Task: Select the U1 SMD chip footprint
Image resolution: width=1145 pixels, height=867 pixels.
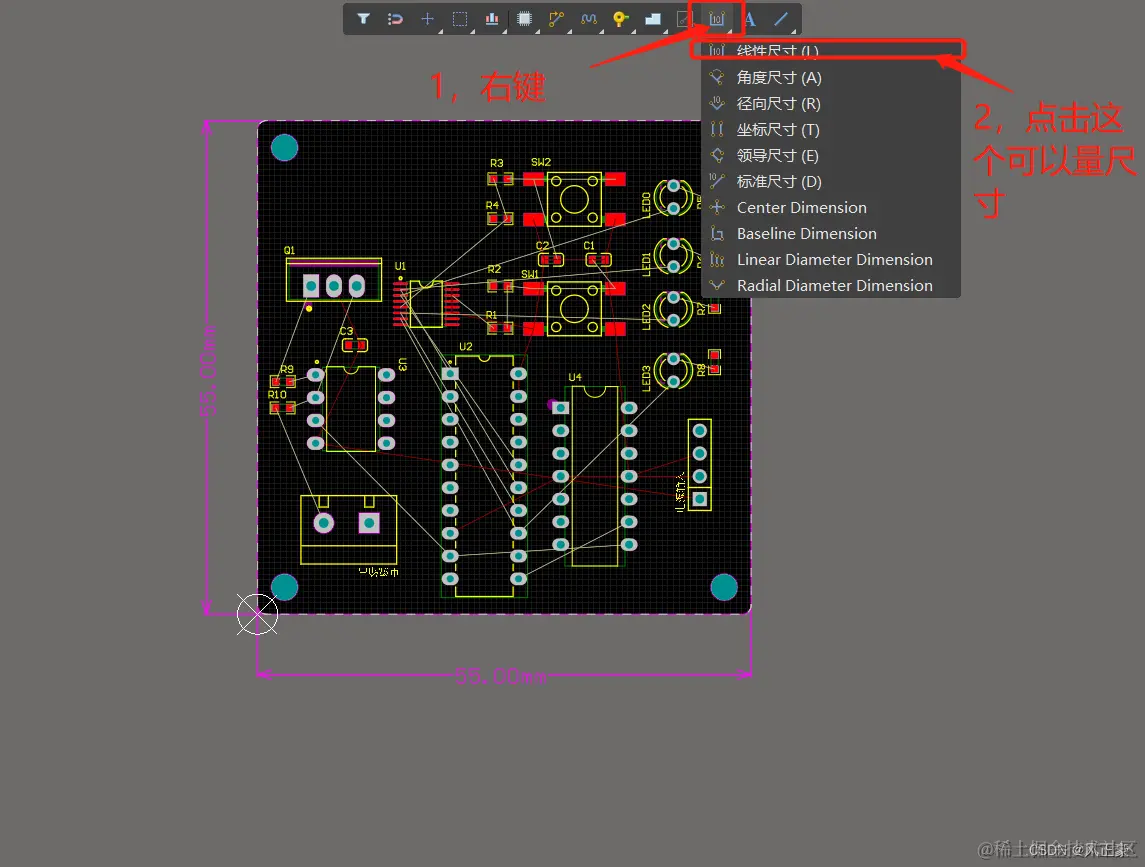Action: click(x=427, y=304)
